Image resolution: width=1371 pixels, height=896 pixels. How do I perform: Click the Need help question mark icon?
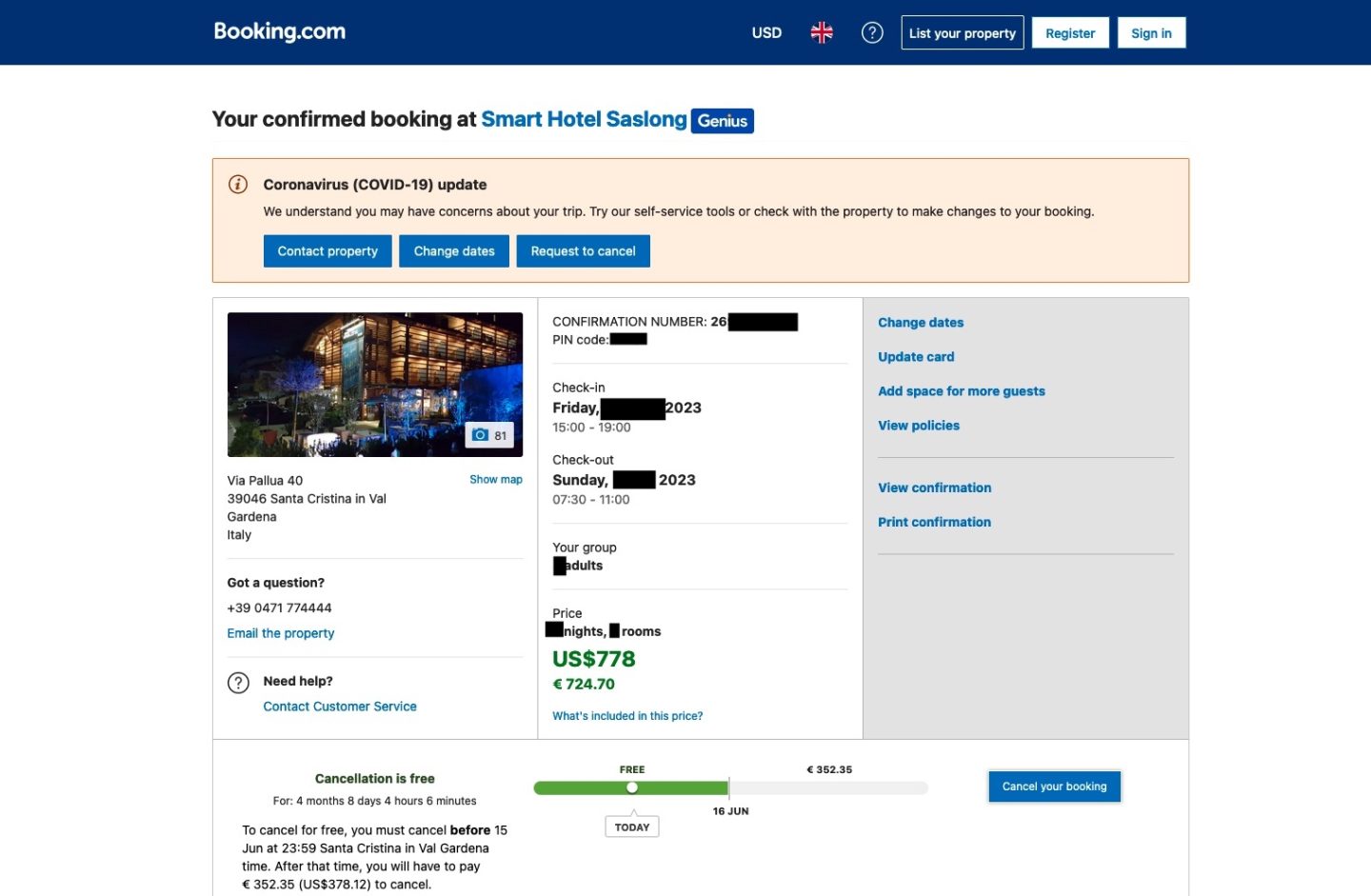(x=237, y=682)
